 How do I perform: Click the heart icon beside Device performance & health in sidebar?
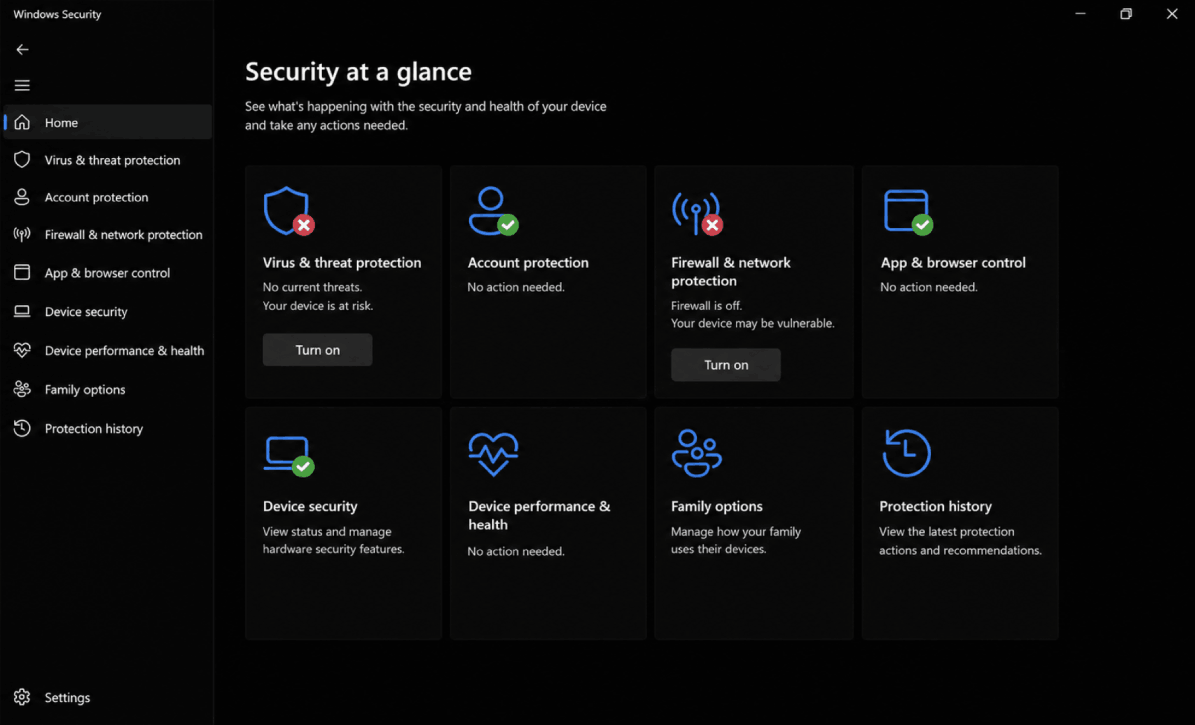tap(22, 350)
